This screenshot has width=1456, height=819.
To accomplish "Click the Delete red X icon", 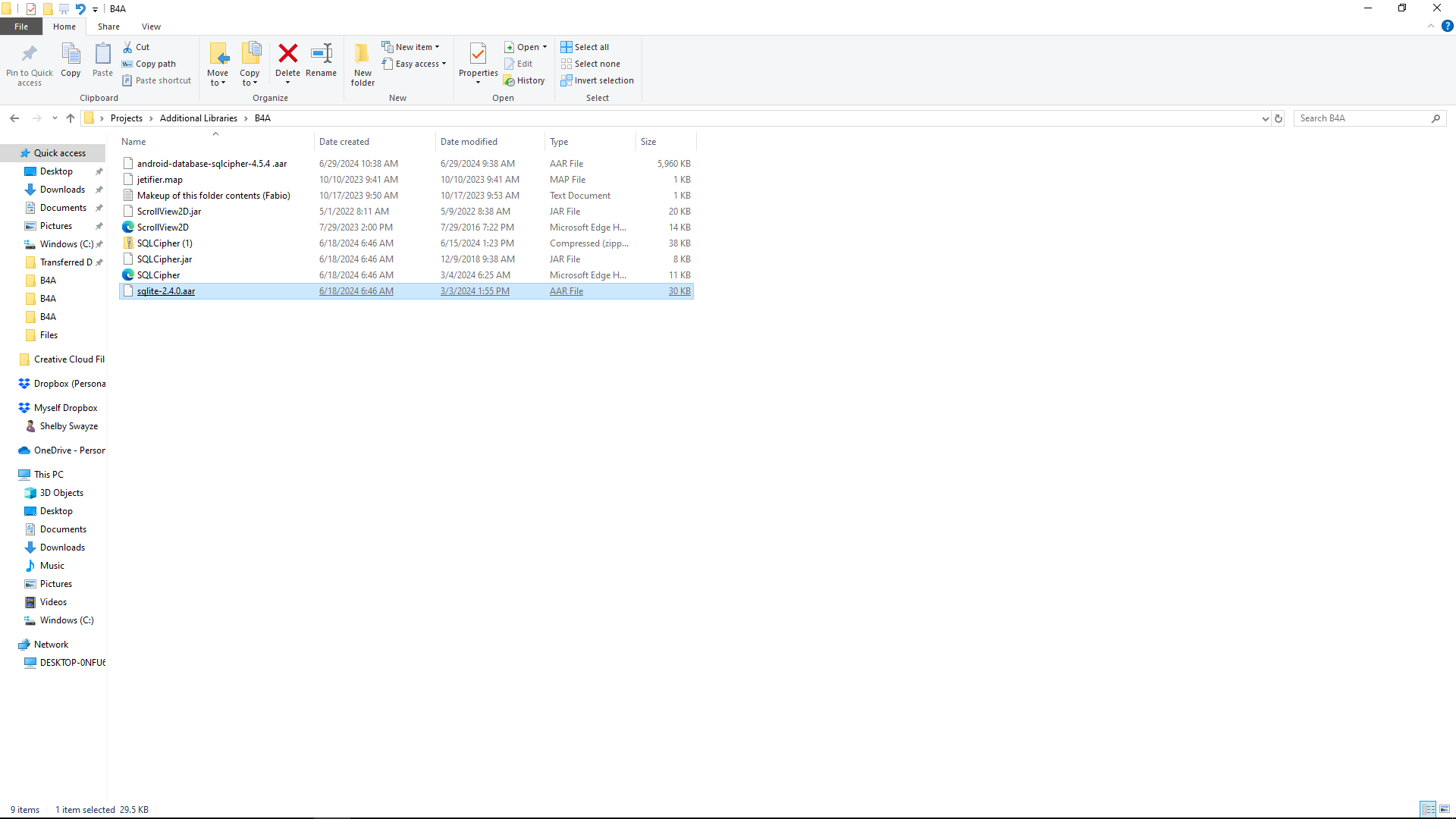I will click(287, 54).
